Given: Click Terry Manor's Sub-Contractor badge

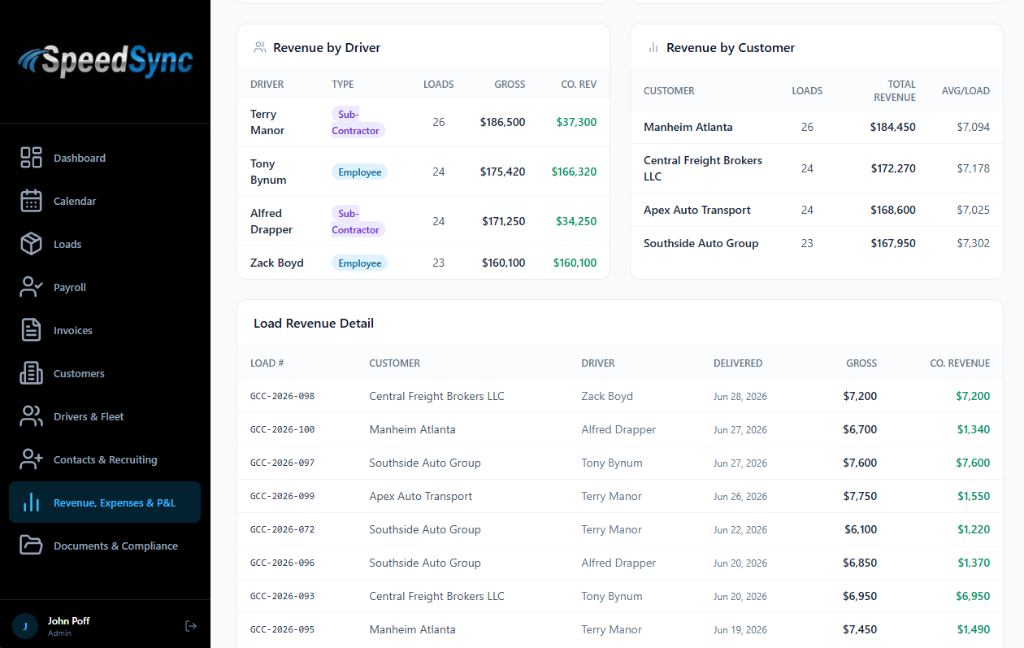Looking at the screenshot, I should pyautogui.click(x=357, y=122).
